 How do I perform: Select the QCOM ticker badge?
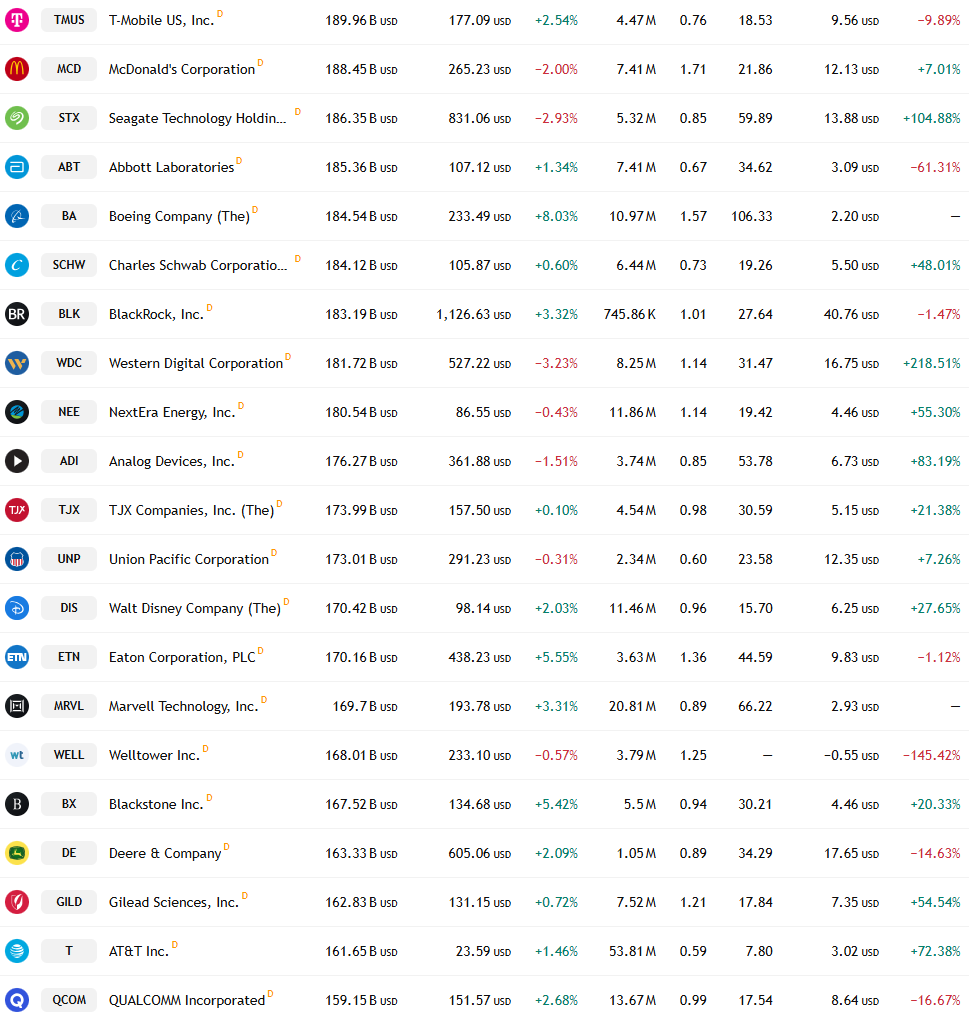(x=69, y=1000)
